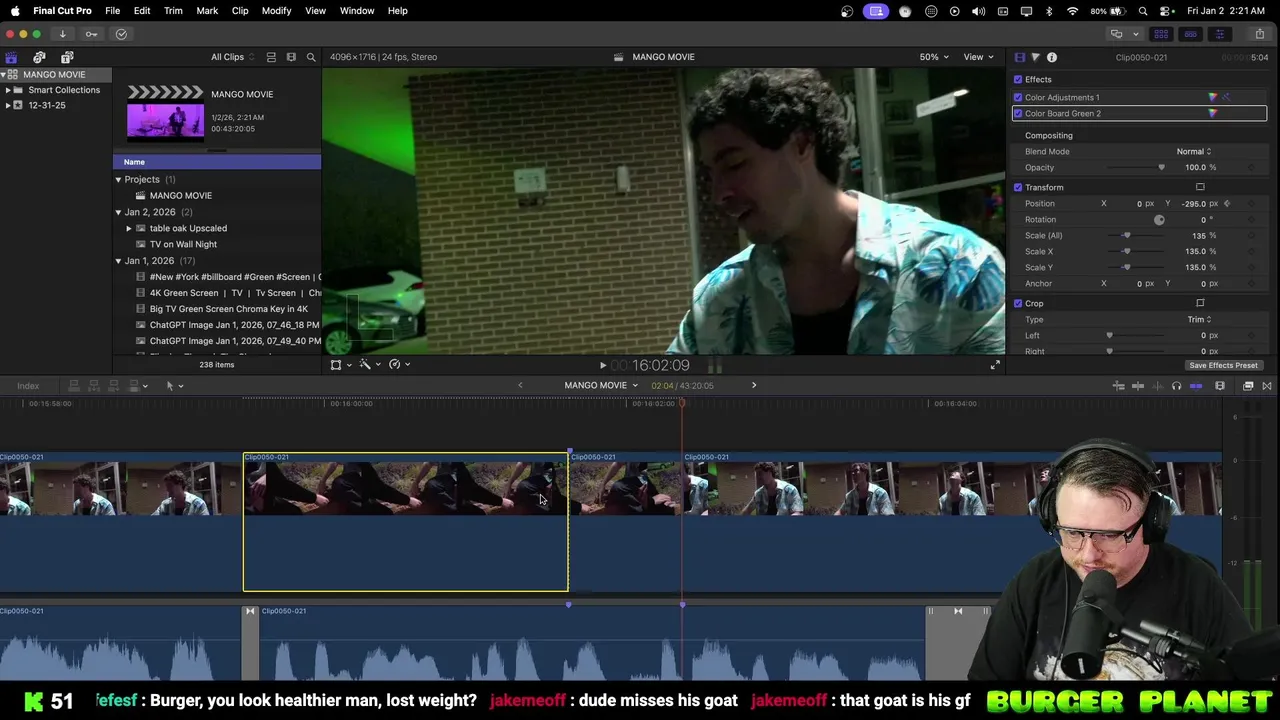
Task: Toggle Transform onscreen controls square icon
Action: point(1200,187)
